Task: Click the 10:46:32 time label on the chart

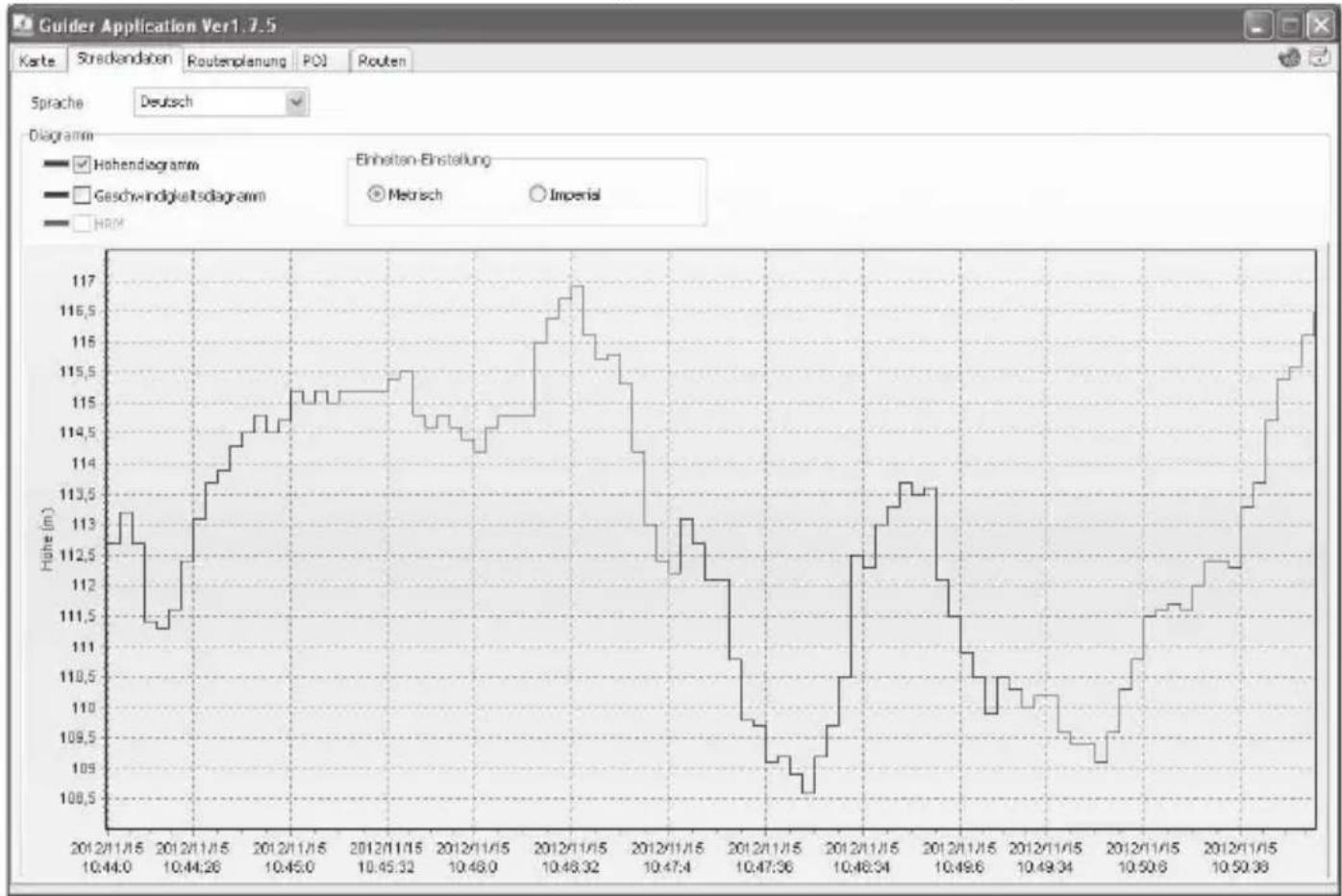Action: pos(570,867)
